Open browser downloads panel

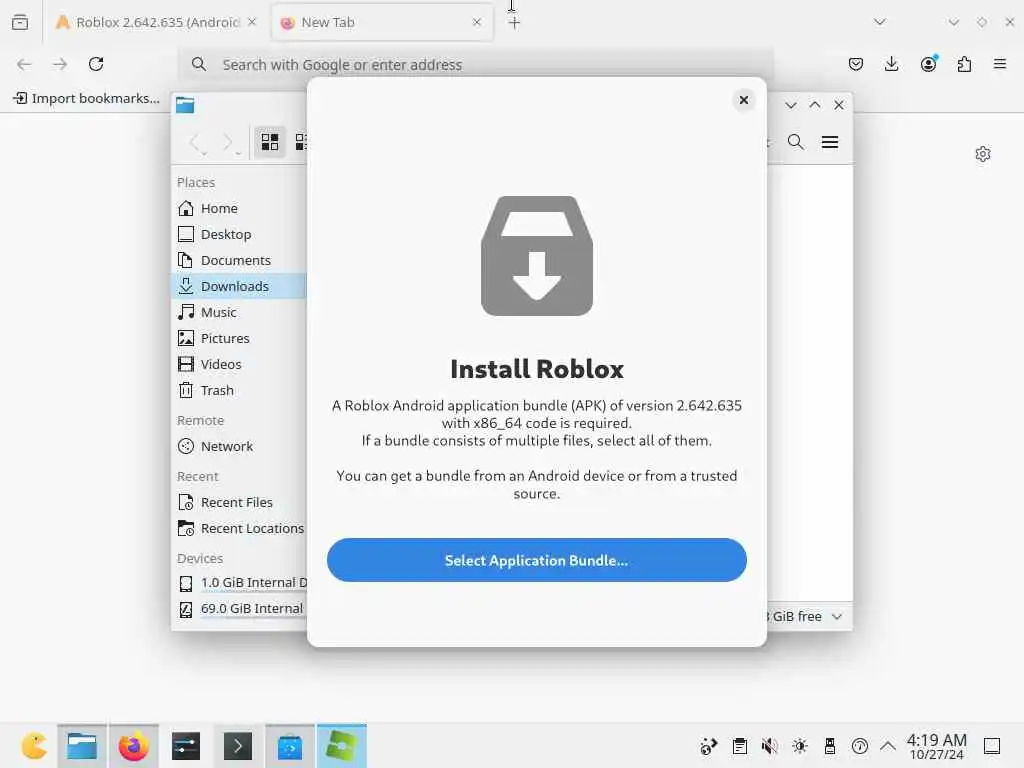pyautogui.click(x=891, y=64)
